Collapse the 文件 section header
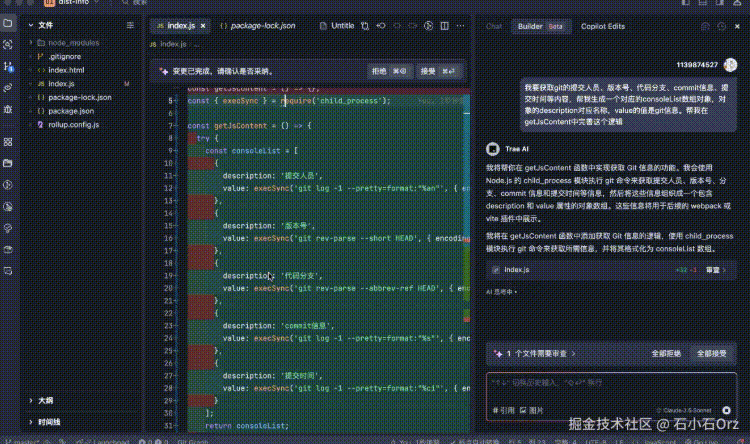The image size is (750, 444). pyautogui.click(x=45, y=25)
